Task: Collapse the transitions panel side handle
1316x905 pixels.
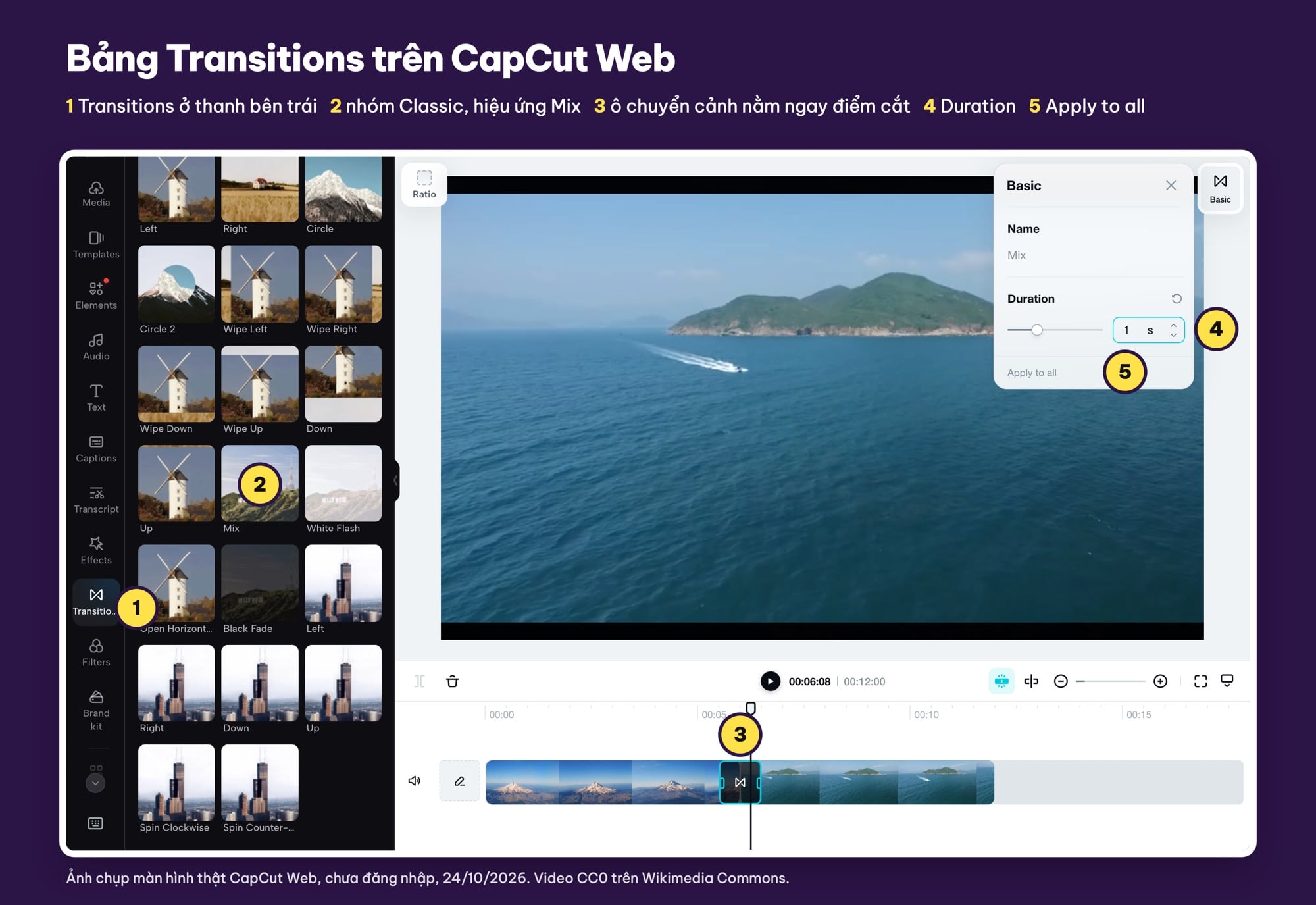Action: 396,480
